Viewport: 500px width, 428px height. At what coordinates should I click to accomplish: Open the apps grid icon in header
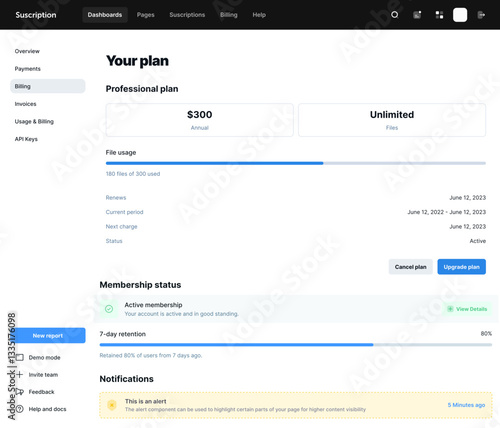click(439, 15)
